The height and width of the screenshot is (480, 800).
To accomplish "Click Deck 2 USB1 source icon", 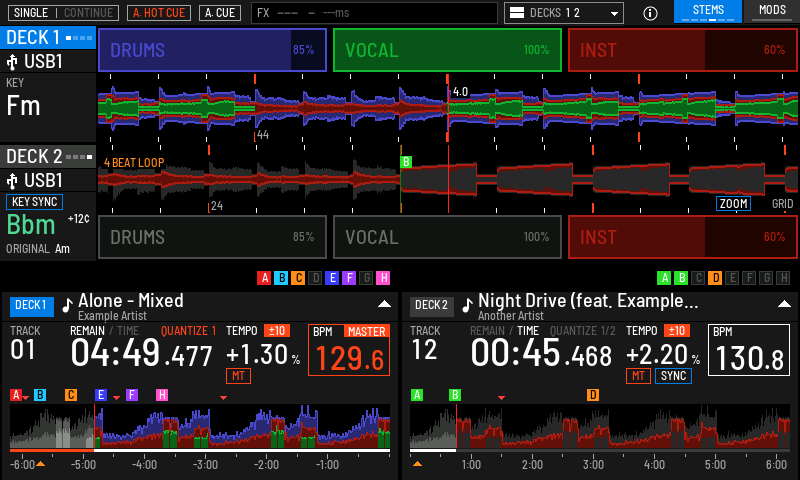I will (x=12, y=181).
